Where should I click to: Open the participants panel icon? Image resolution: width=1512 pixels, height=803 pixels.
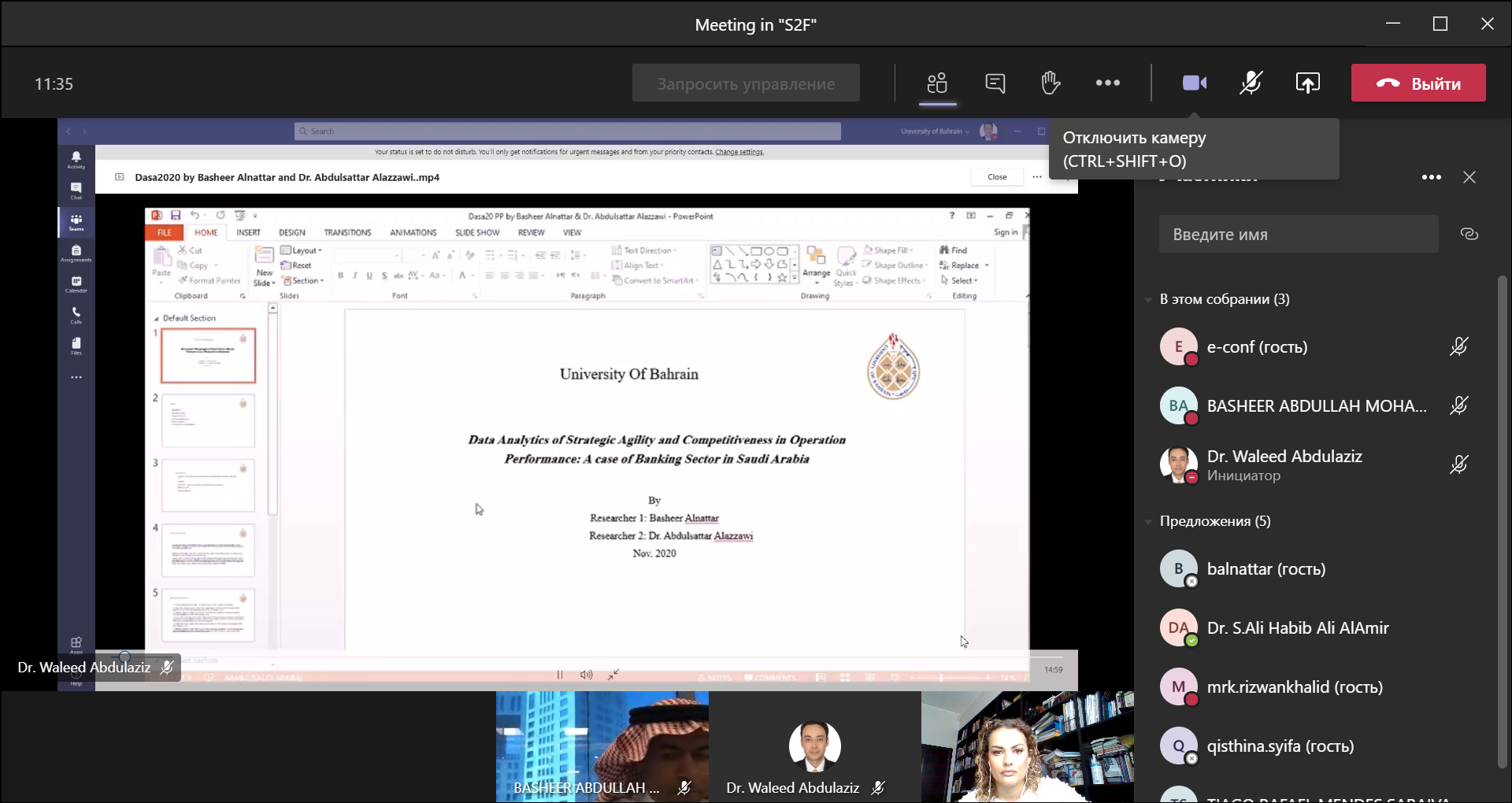[937, 83]
